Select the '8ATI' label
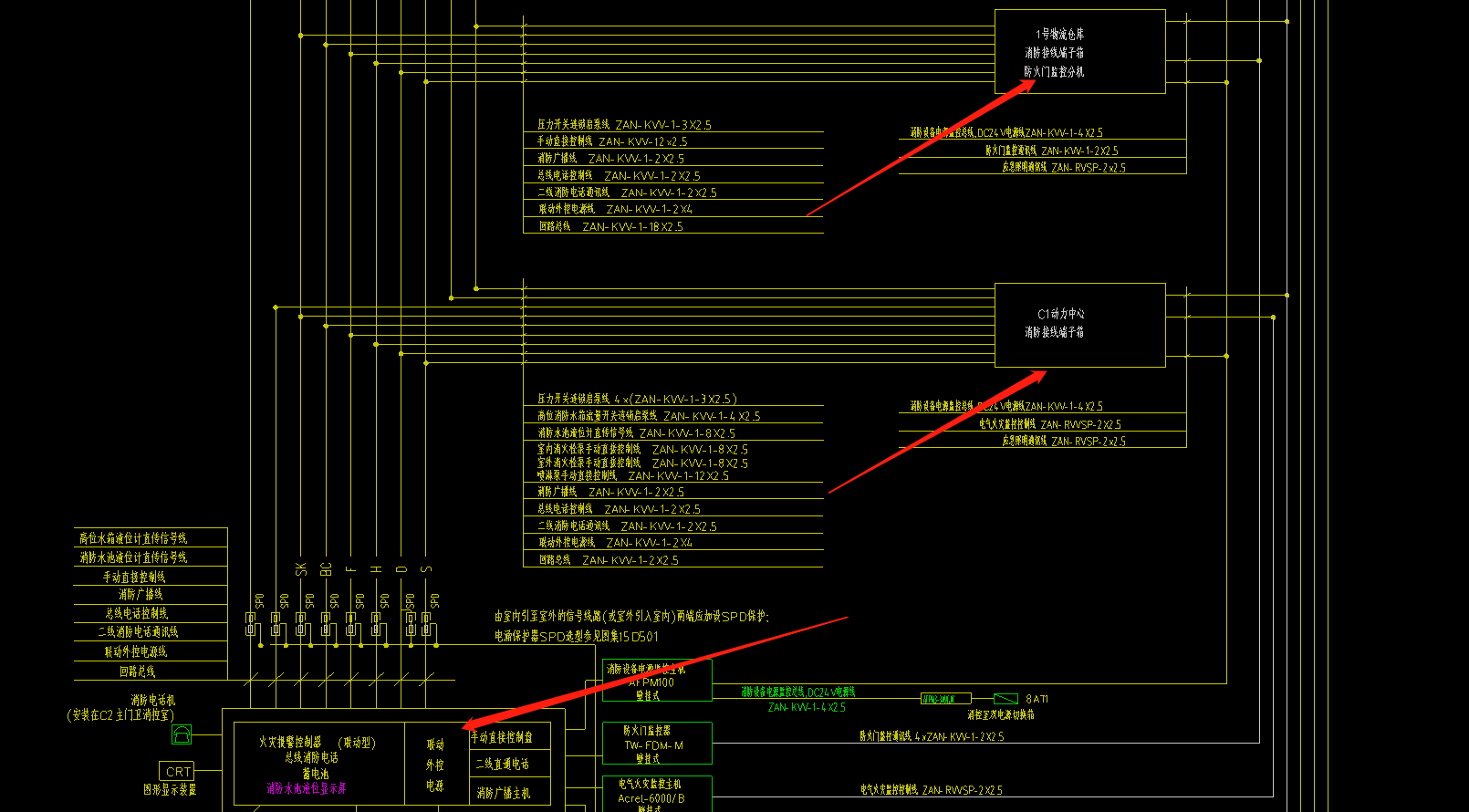This screenshot has height=812, width=1469. pyautogui.click(x=1037, y=699)
